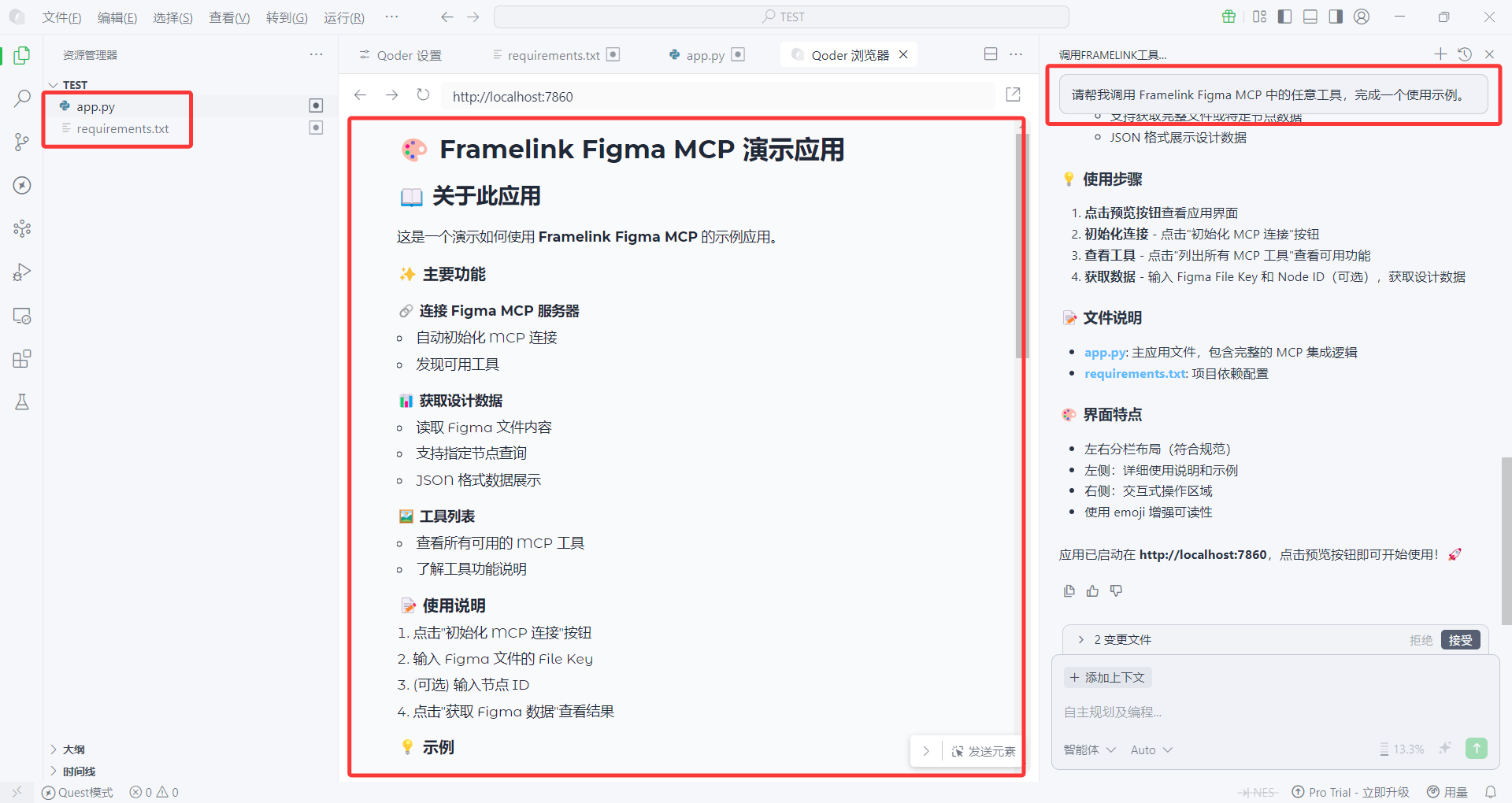Image resolution: width=1512 pixels, height=803 pixels.
Task: Click the 13.3% usage indicator
Action: pyautogui.click(x=1409, y=749)
